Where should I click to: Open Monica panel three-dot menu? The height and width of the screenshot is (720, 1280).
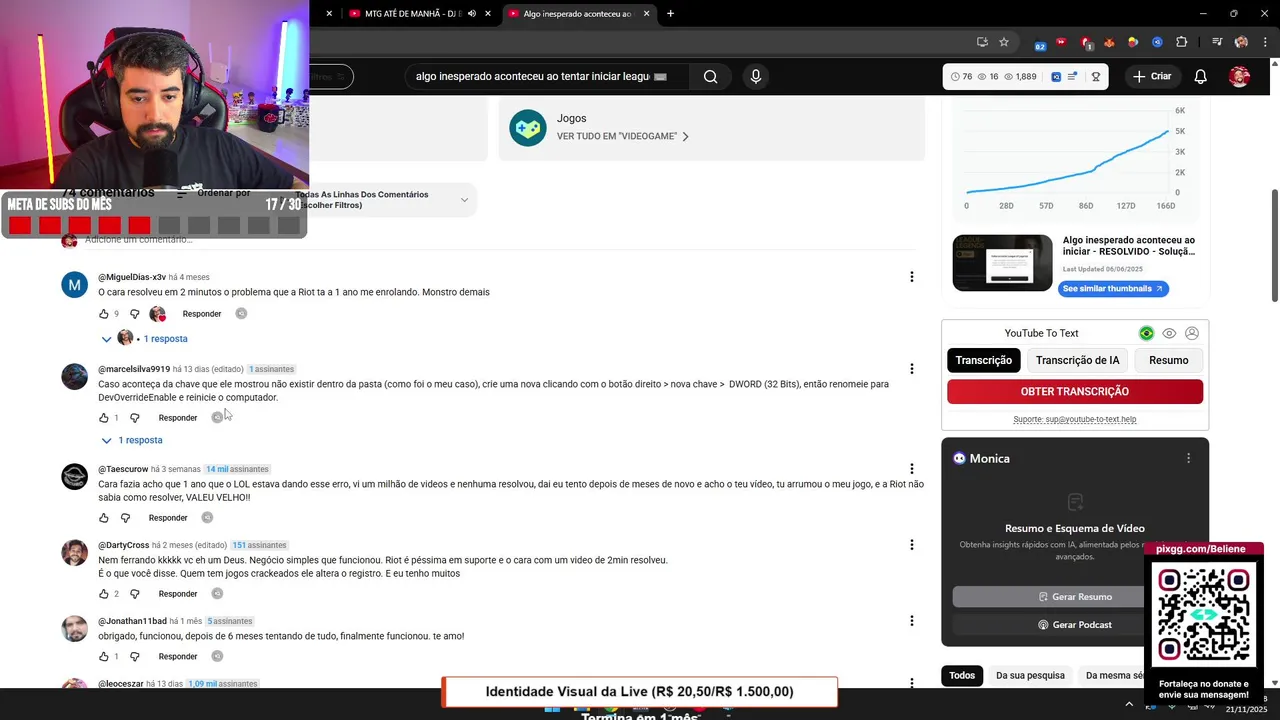point(1188,458)
